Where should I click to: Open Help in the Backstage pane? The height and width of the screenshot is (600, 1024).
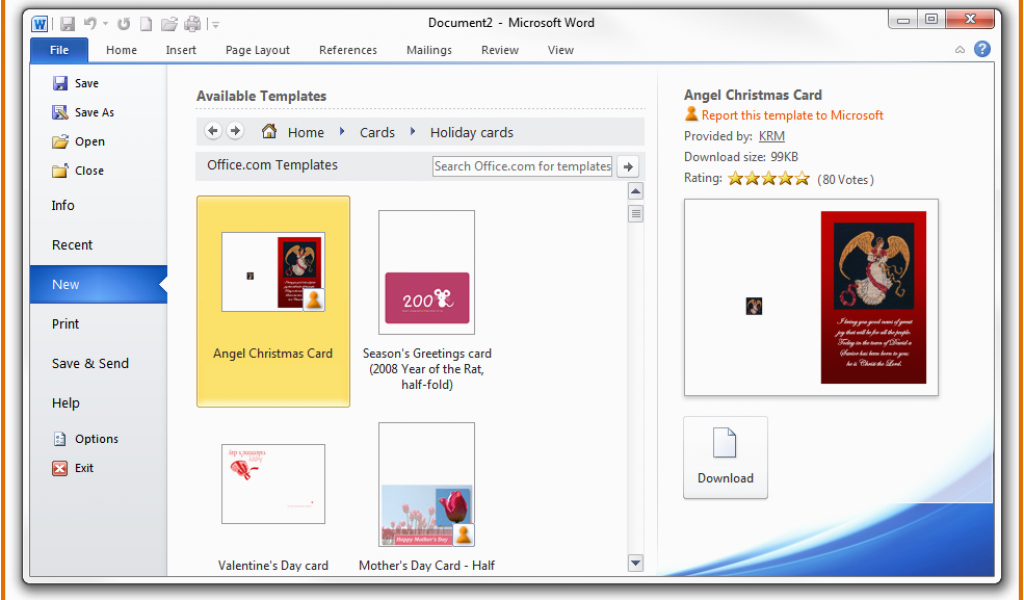(65, 403)
